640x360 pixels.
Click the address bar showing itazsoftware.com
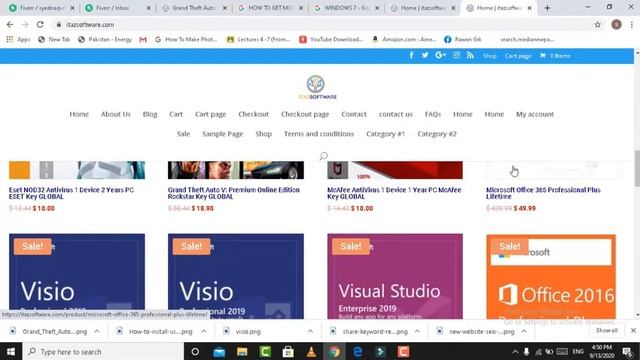322,24
